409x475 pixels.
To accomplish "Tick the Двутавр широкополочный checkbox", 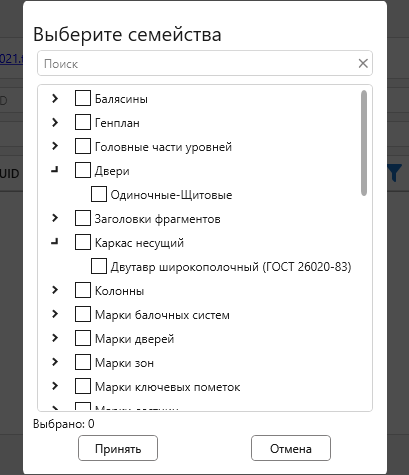I will [x=99, y=266].
